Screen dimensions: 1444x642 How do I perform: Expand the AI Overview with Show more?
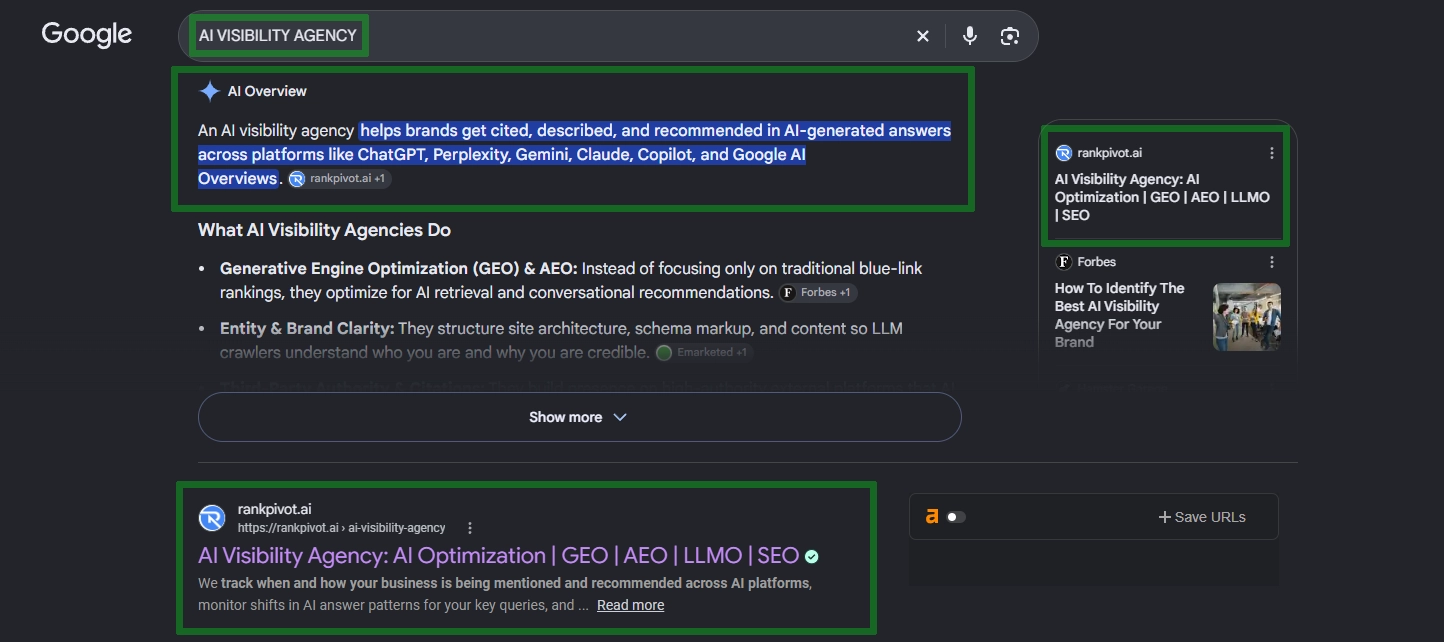coord(579,417)
